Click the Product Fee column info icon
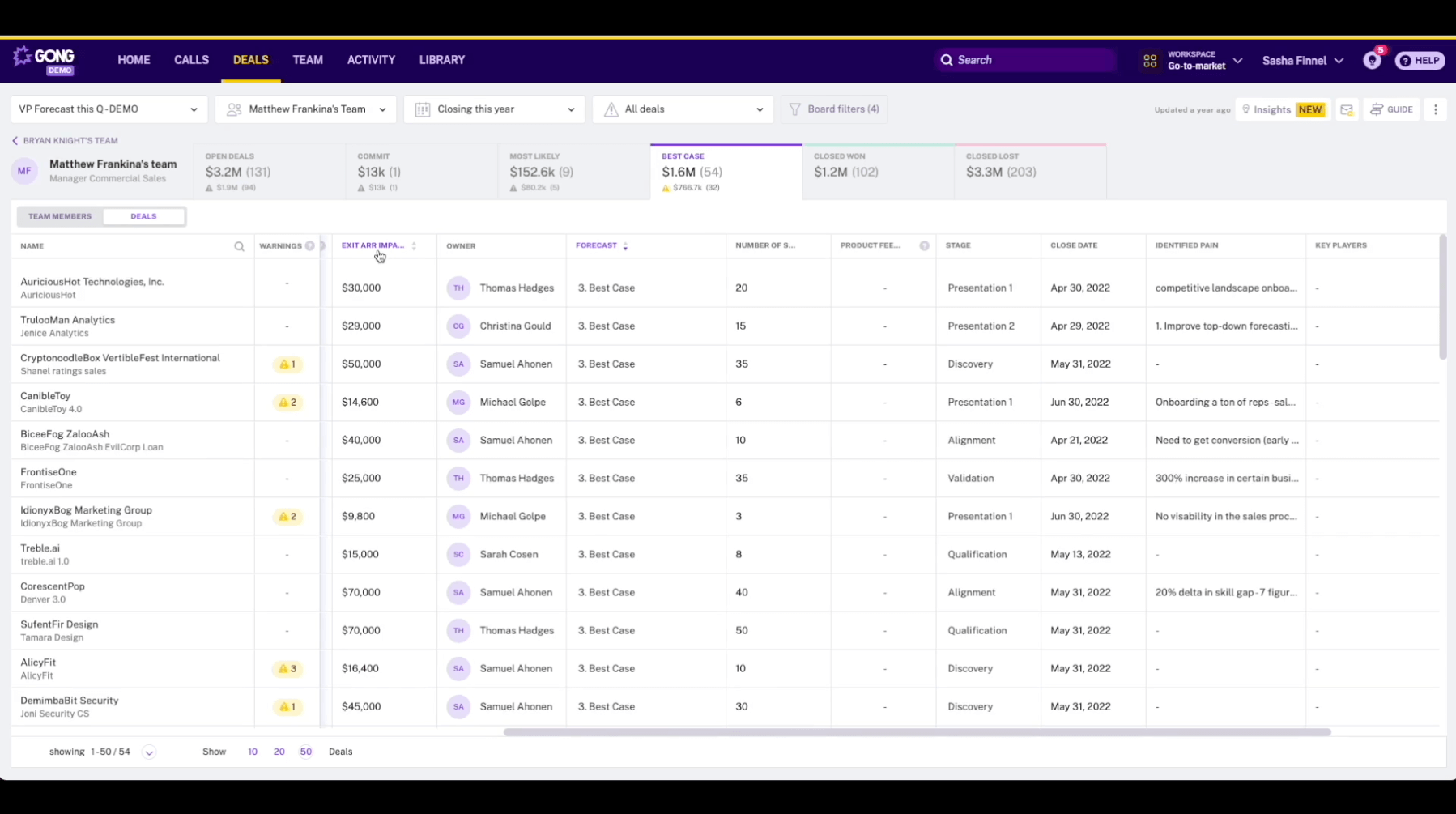Viewport: 1456px width, 814px height. [924, 245]
